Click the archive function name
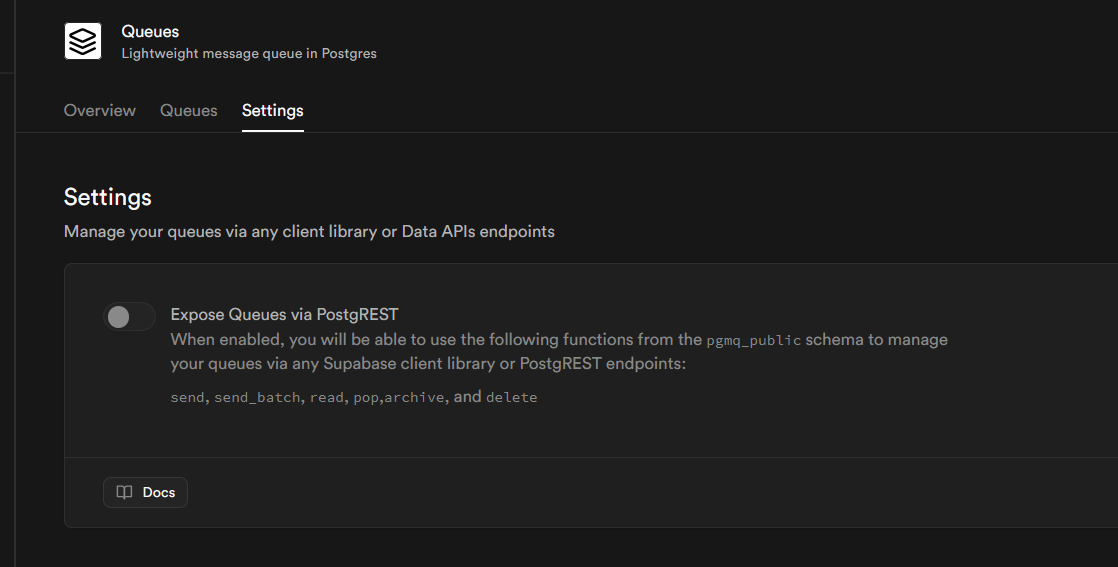1118x567 pixels. [x=414, y=398]
